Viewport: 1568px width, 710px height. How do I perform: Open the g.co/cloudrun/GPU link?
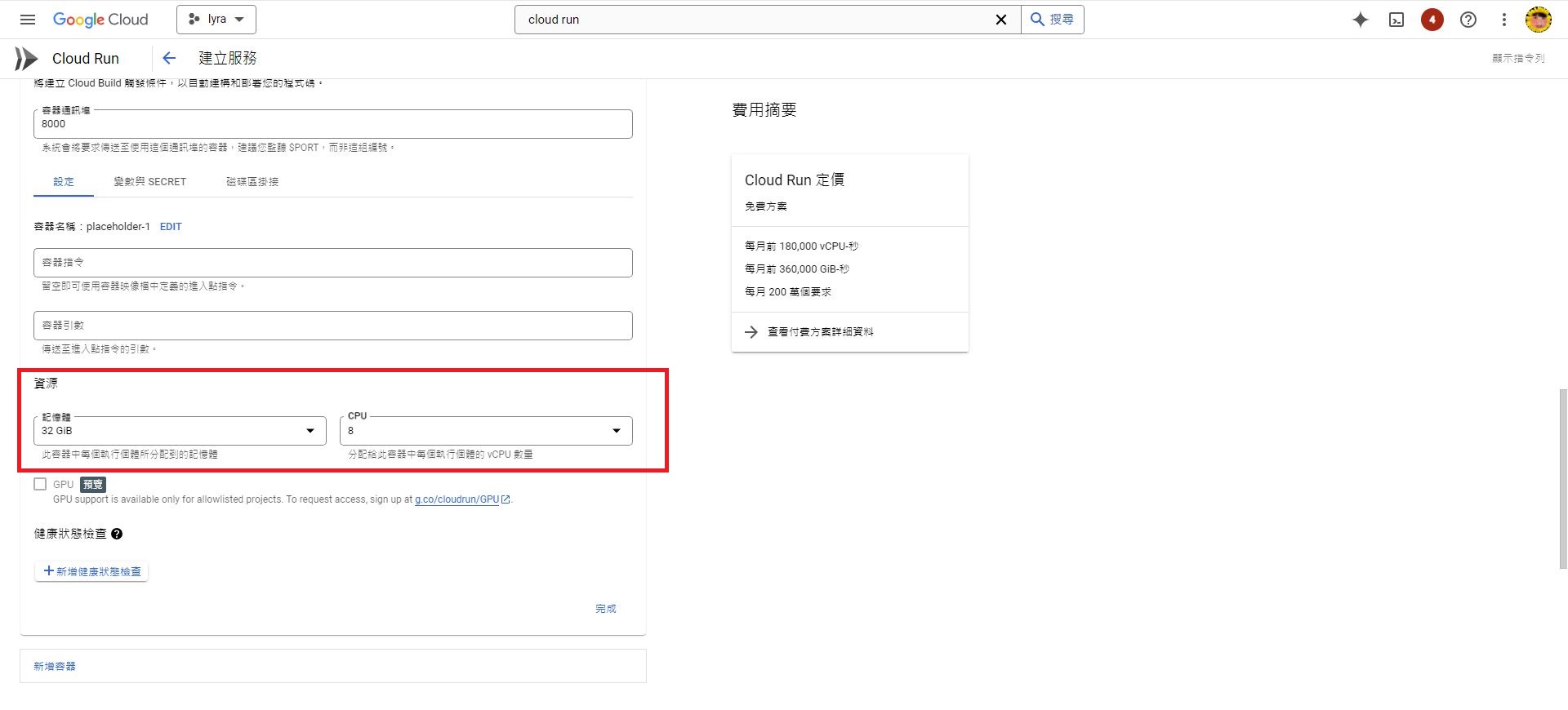pos(462,499)
